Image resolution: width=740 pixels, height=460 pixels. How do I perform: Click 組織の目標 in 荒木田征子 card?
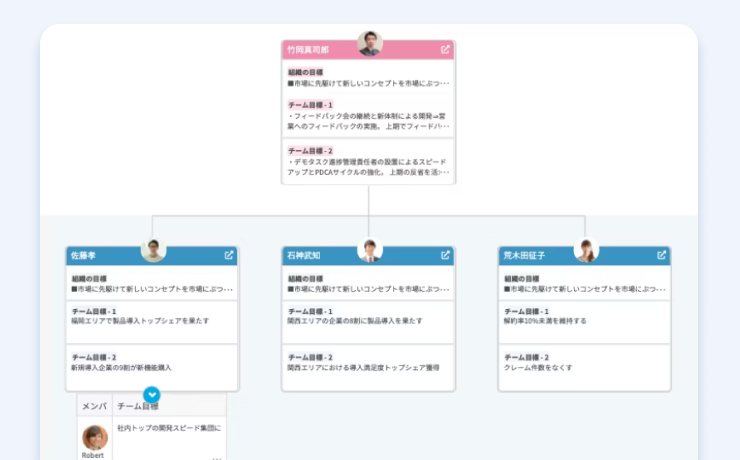521,278
